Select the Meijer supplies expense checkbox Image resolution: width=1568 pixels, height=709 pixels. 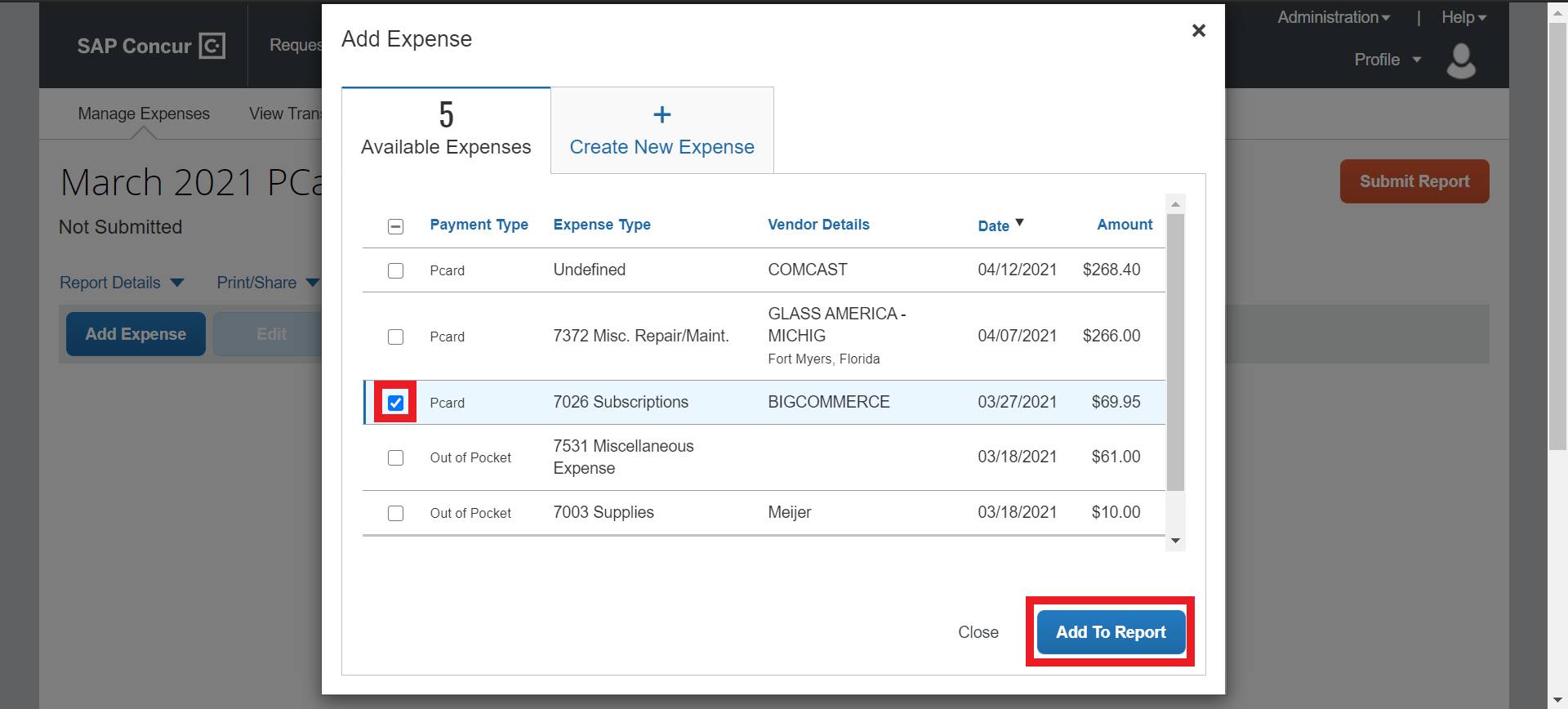coord(395,513)
